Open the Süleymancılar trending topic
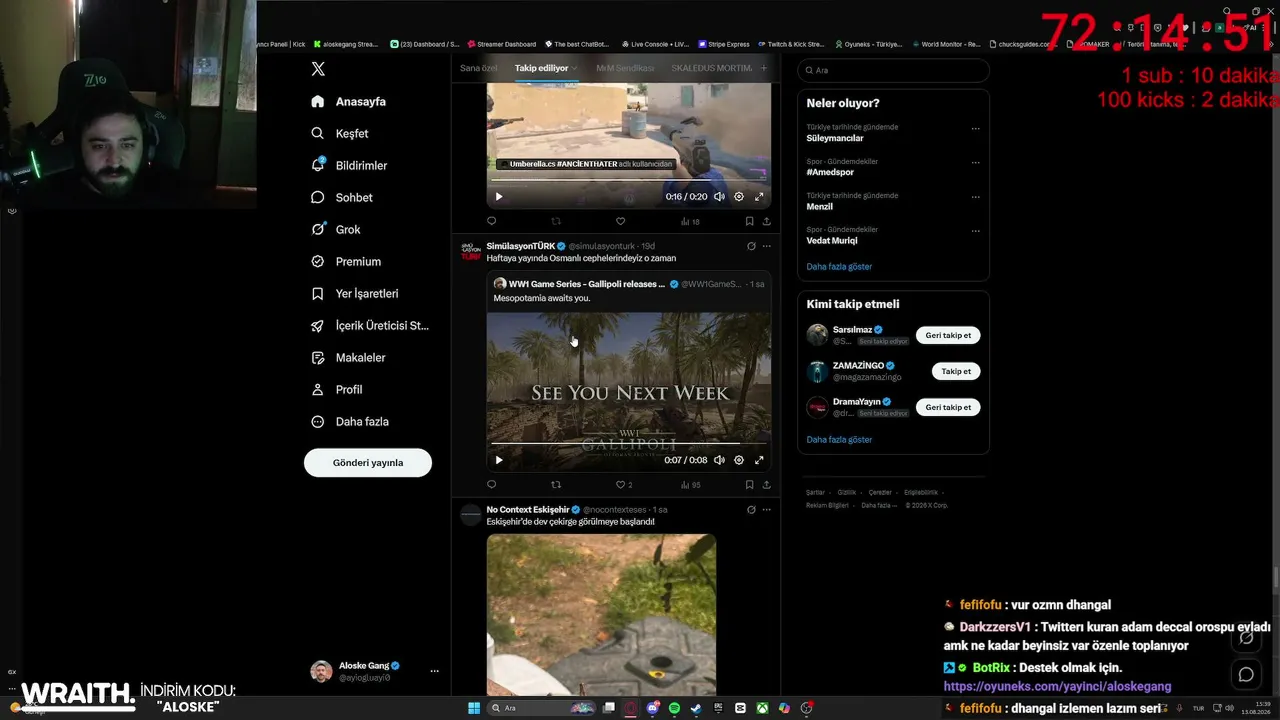 tap(835, 138)
